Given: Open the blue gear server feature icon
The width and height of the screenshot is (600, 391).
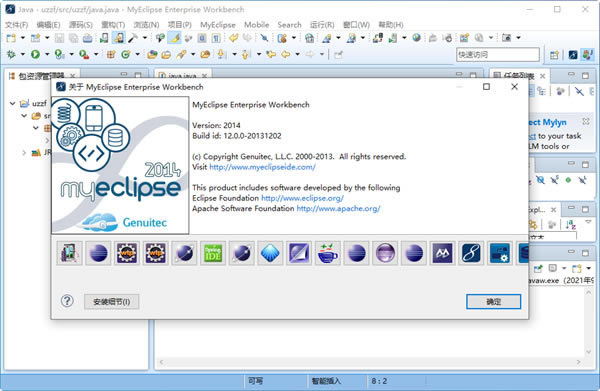Looking at the screenshot, I should tap(500, 253).
